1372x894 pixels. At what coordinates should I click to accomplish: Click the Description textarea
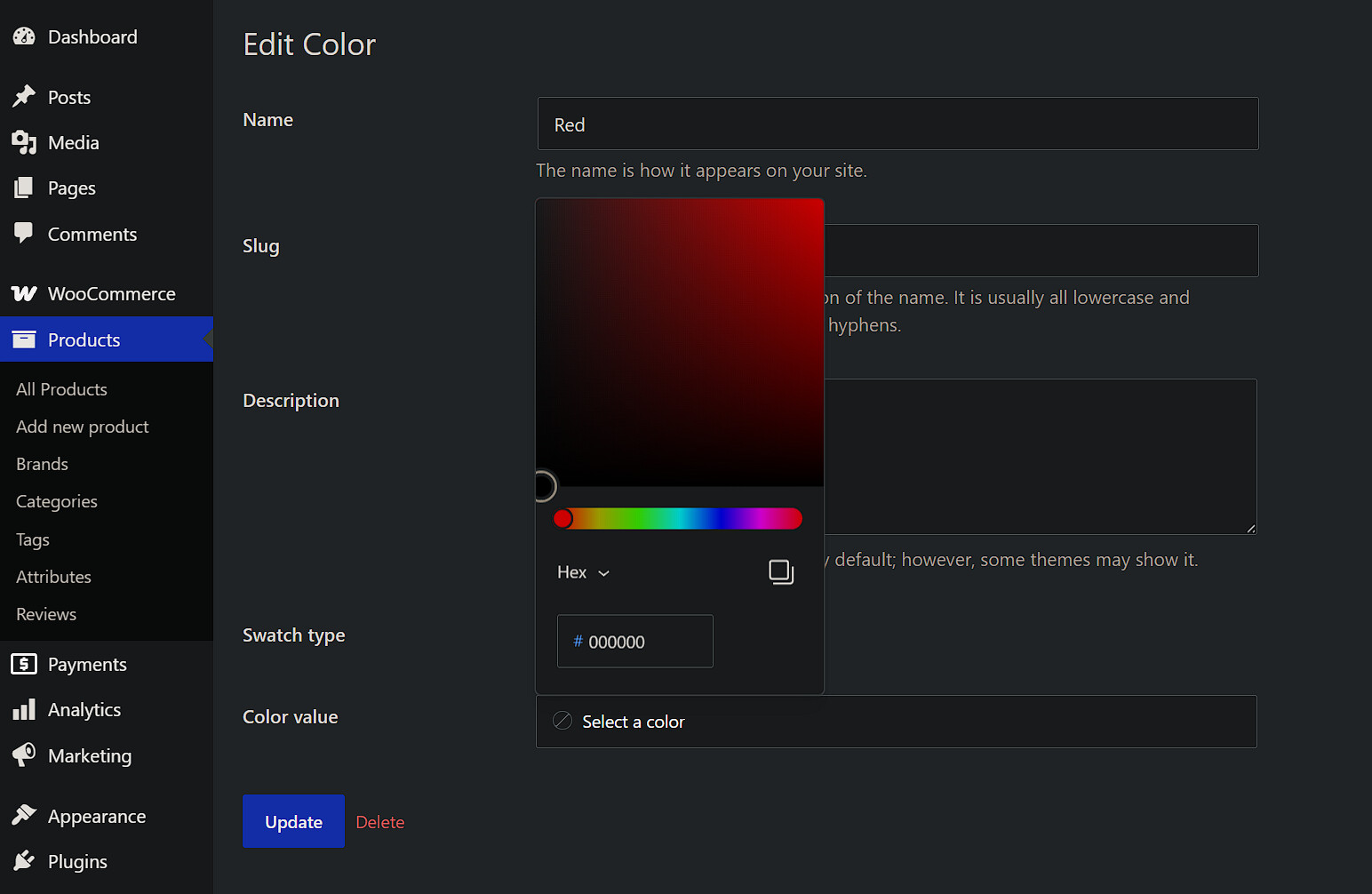1041,457
